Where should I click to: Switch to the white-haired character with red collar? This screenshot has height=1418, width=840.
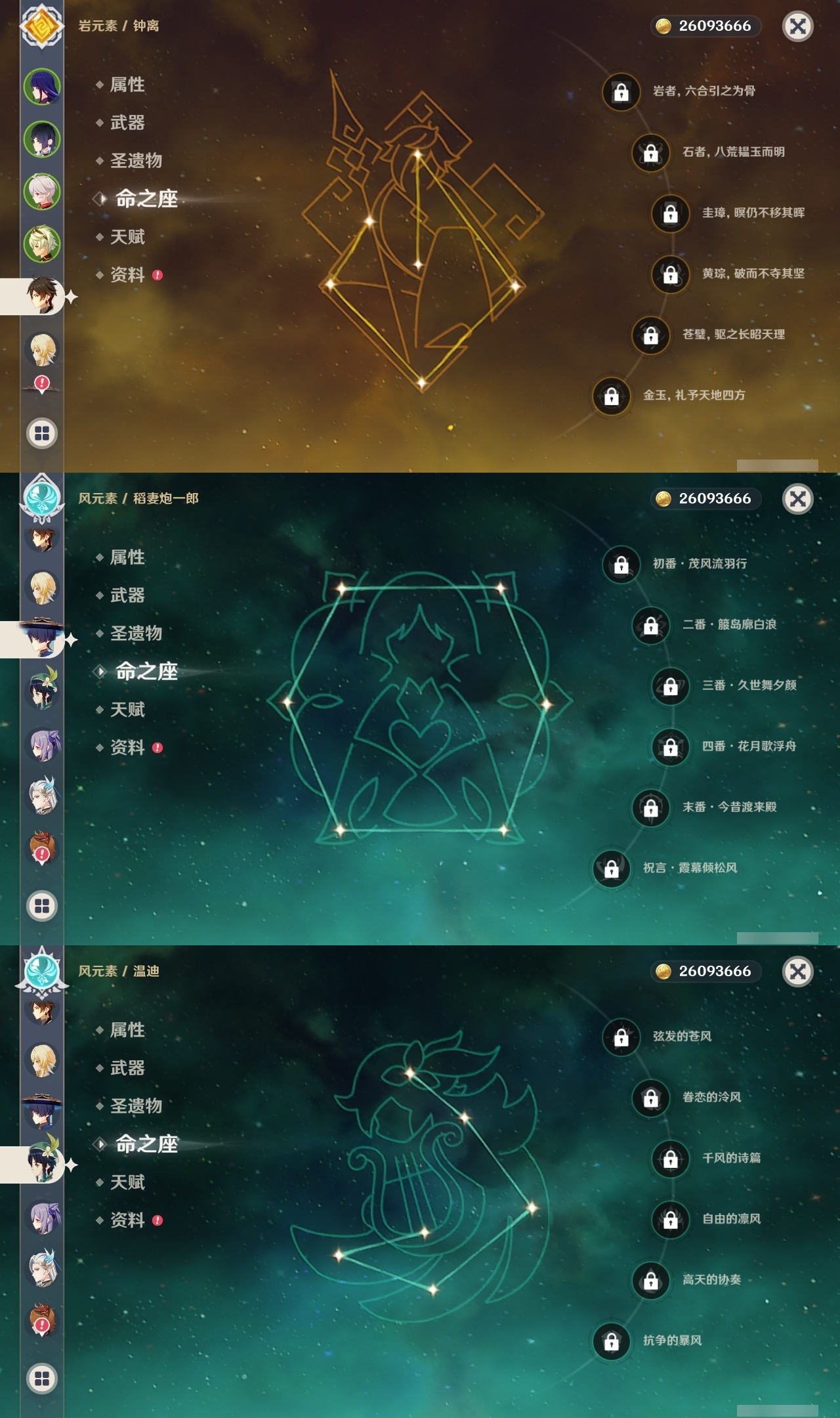pyautogui.click(x=42, y=191)
